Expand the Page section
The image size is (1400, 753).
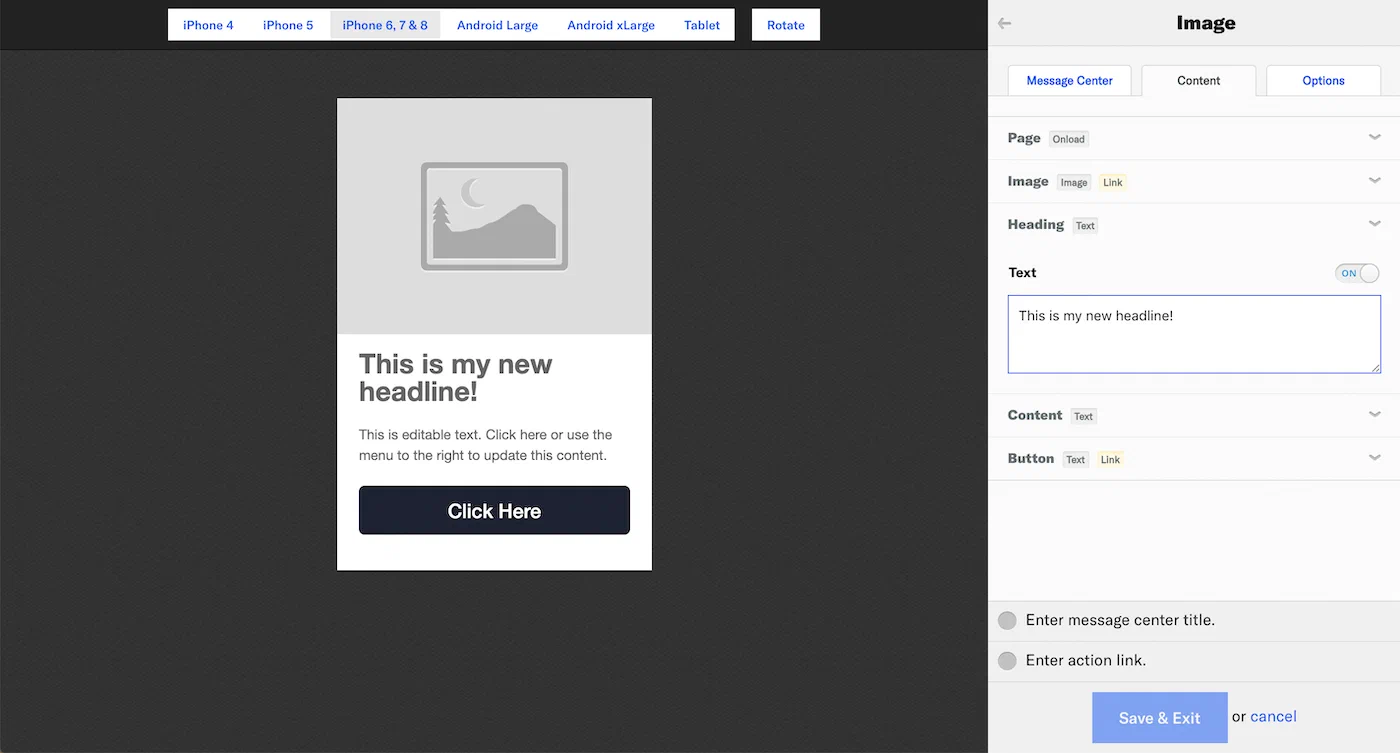click(1375, 138)
